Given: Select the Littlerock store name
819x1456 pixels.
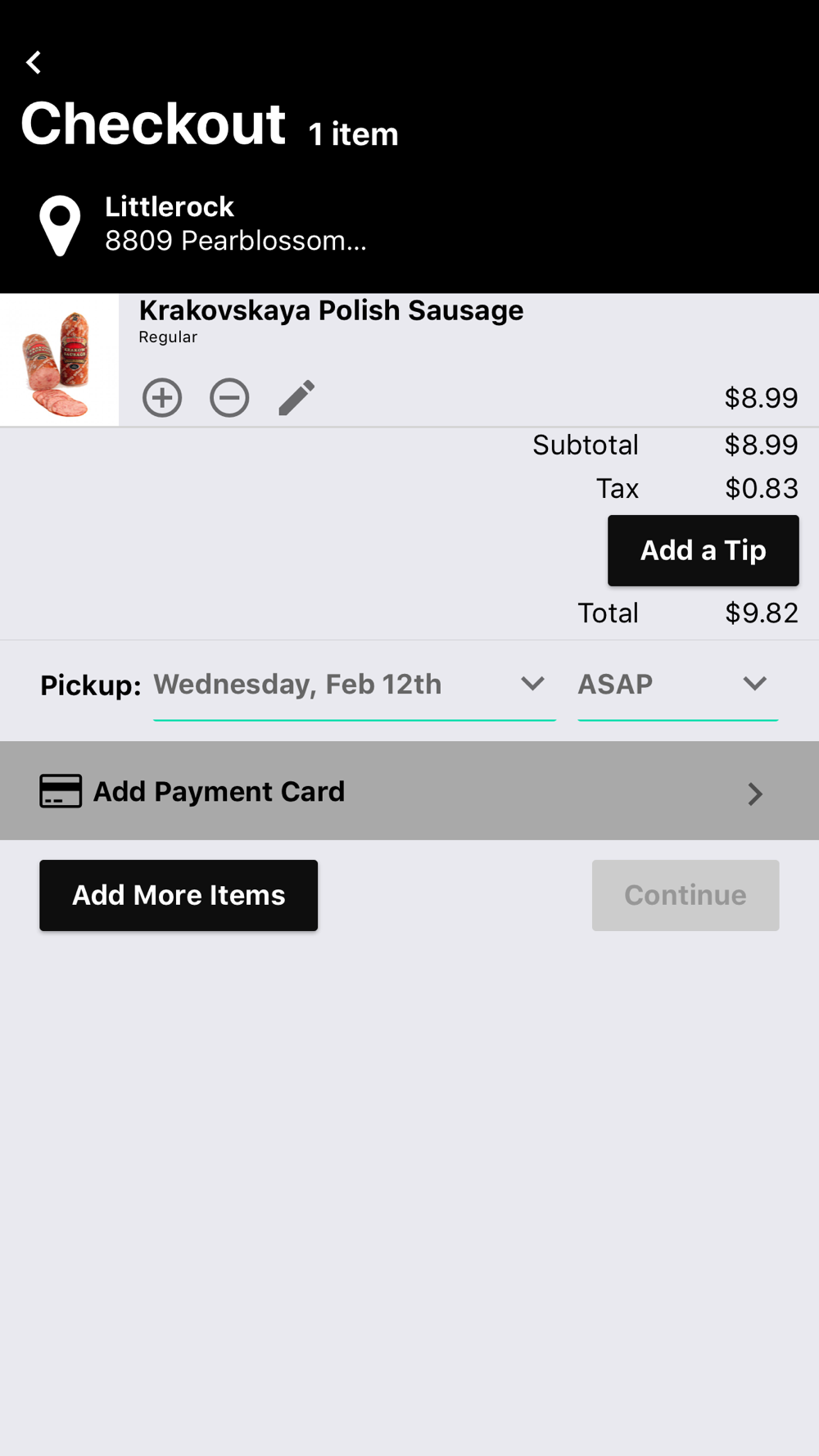Looking at the screenshot, I should click(x=170, y=206).
